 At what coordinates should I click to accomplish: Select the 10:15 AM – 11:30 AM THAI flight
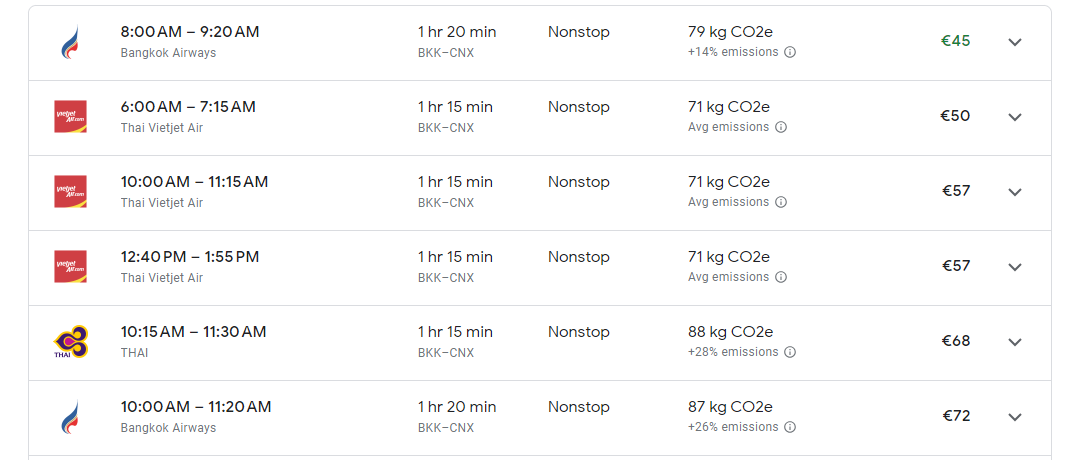tap(540, 343)
